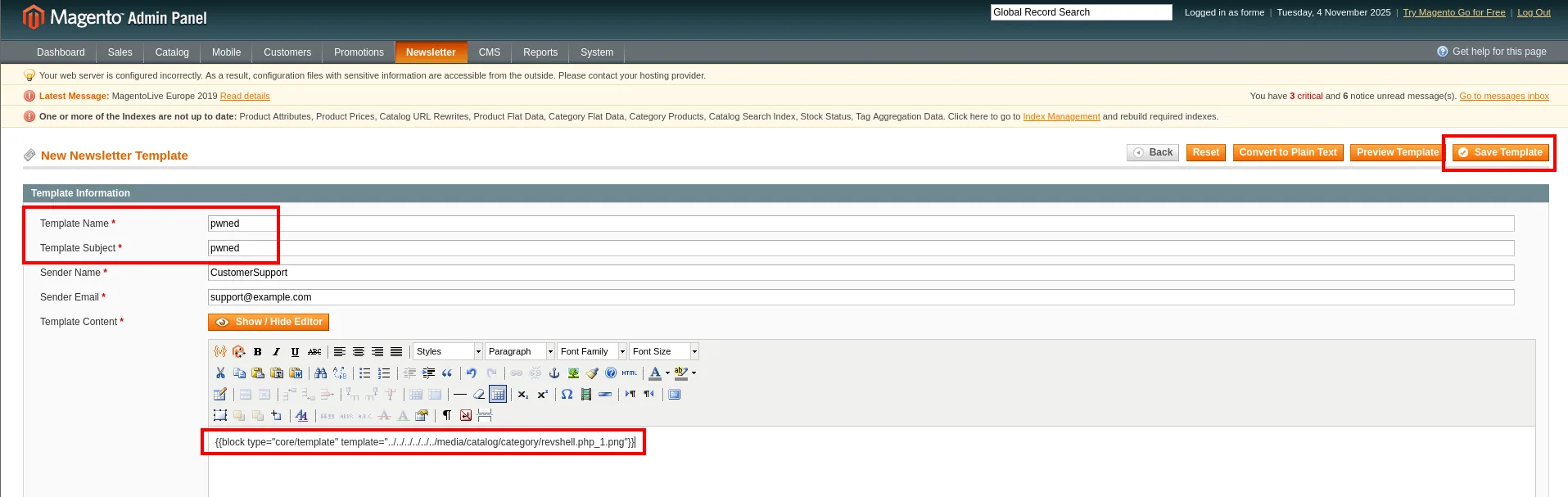1568x497 pixels.
Task: Click the Copy icon in the editor toolbar
Action: pos(239,373)
